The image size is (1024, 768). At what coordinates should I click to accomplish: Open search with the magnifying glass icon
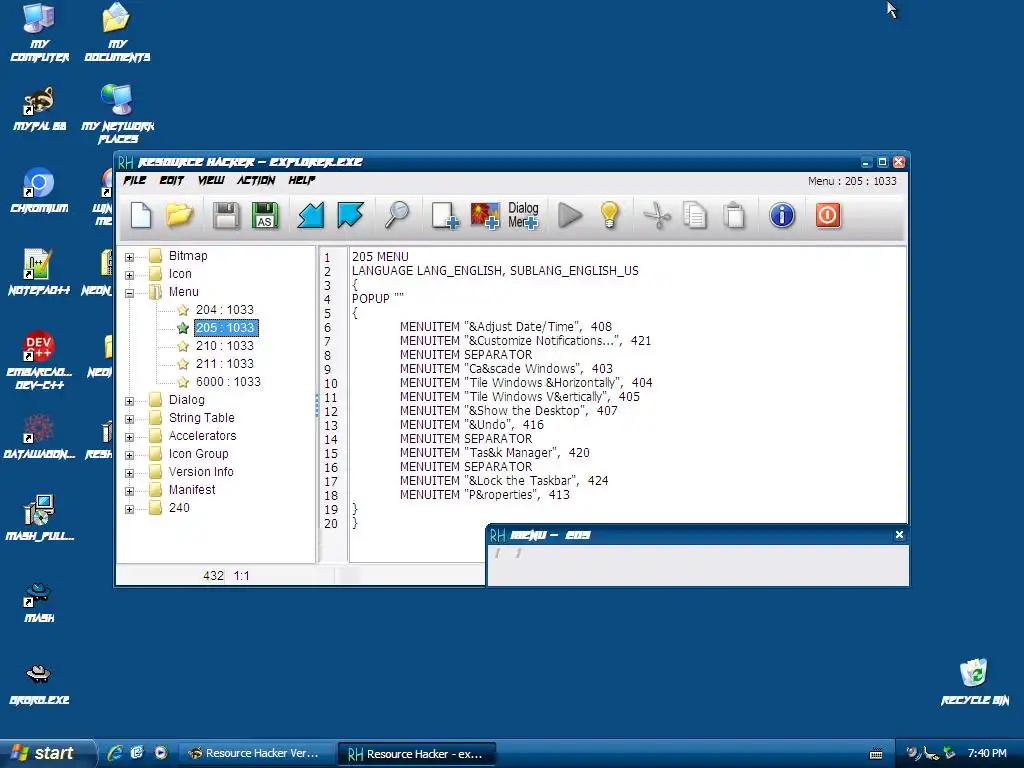[396, 216]
